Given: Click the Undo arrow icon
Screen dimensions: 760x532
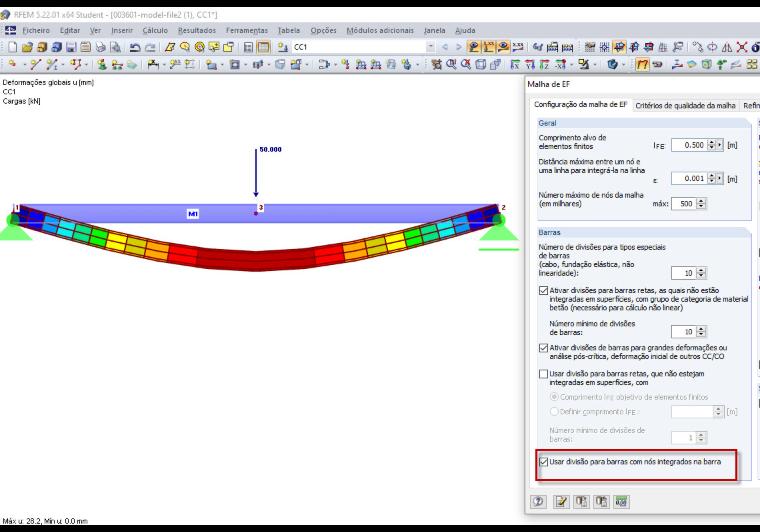Looking at the screenshot, I should (x=135, y=47).
